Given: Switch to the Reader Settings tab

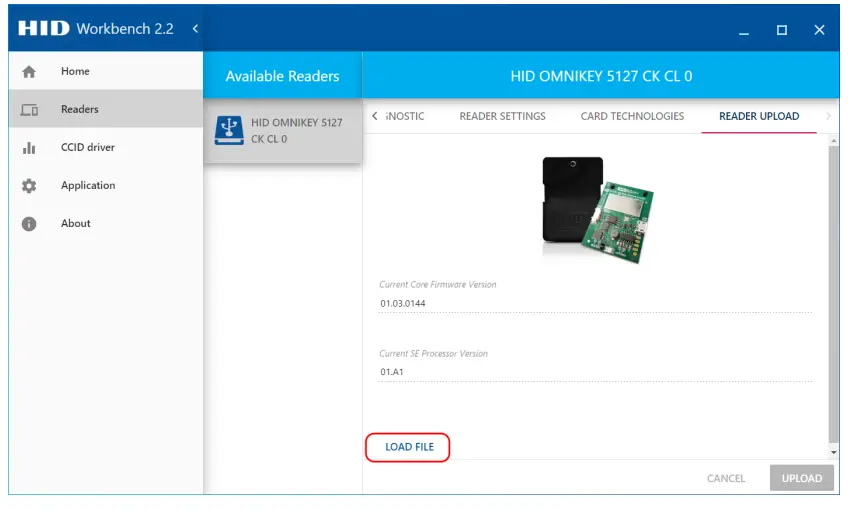Looking at the screenshot, I should coord(502,116).
